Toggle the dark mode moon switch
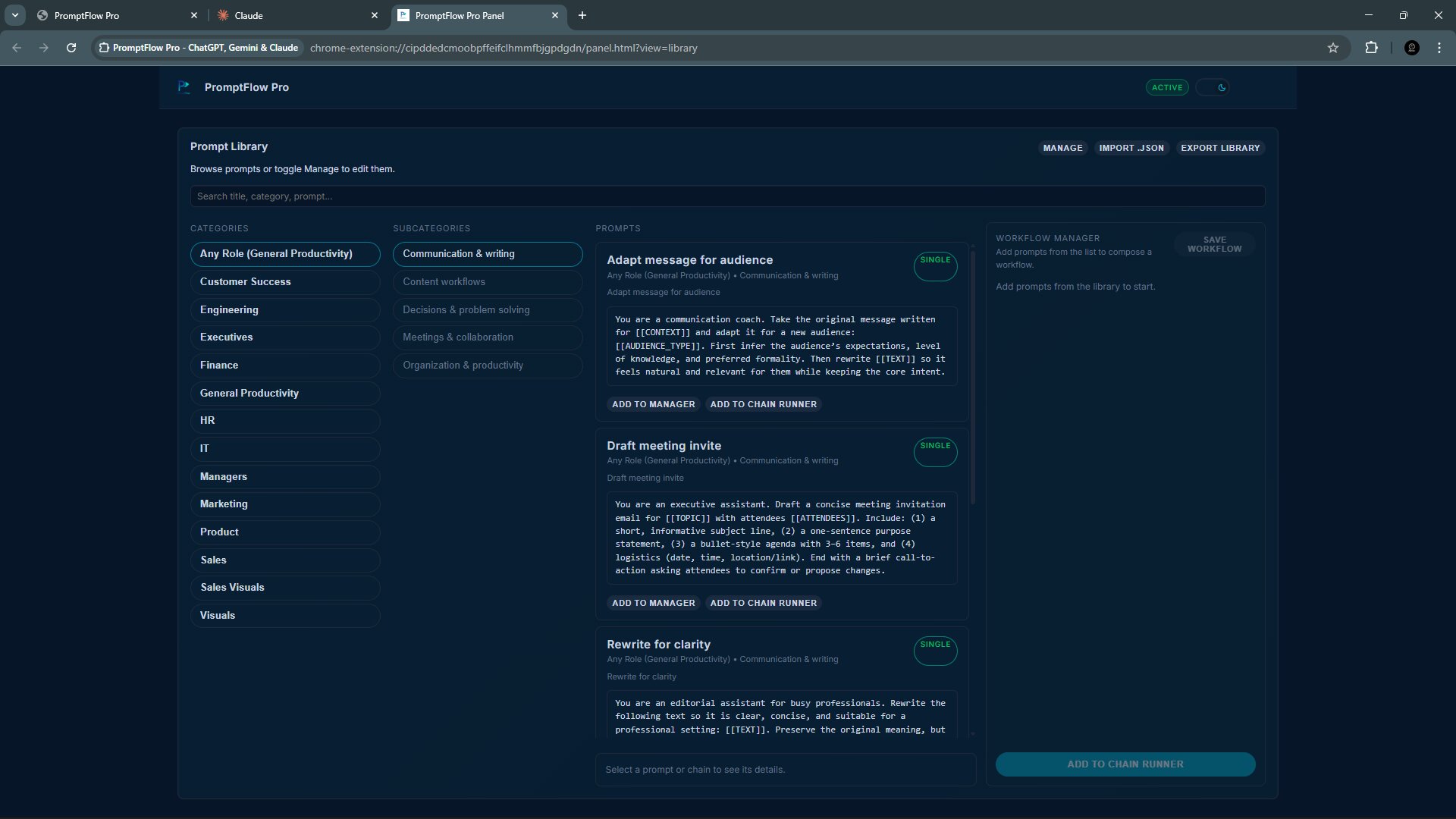1456x819 pixels. coord(1213,87)
